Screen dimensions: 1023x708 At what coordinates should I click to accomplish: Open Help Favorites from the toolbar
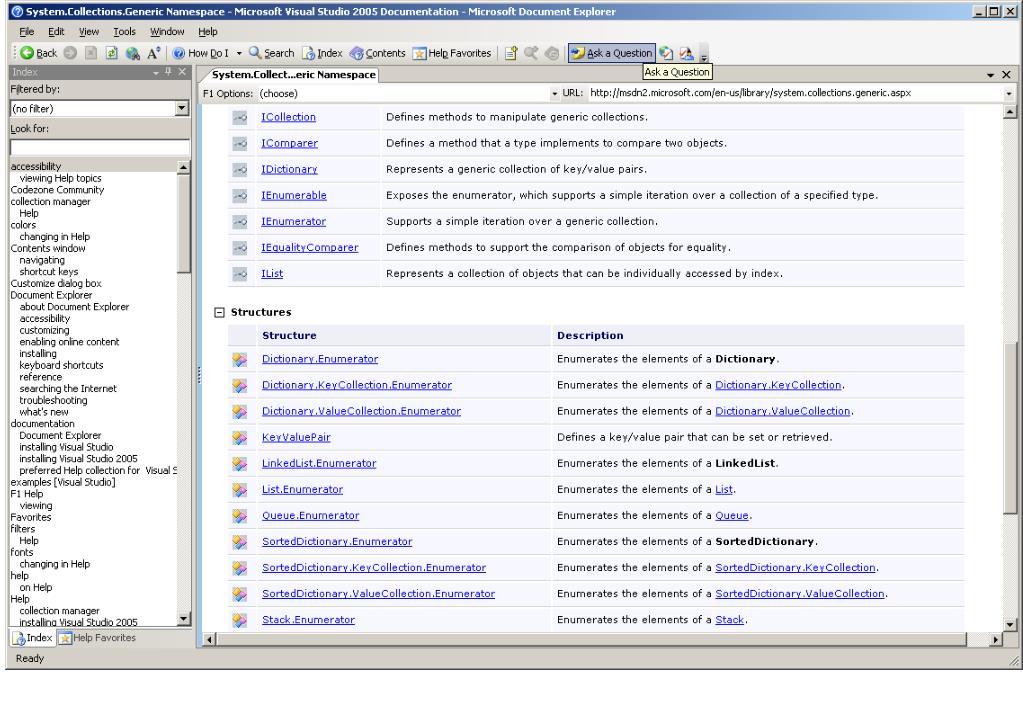(451, 54)
